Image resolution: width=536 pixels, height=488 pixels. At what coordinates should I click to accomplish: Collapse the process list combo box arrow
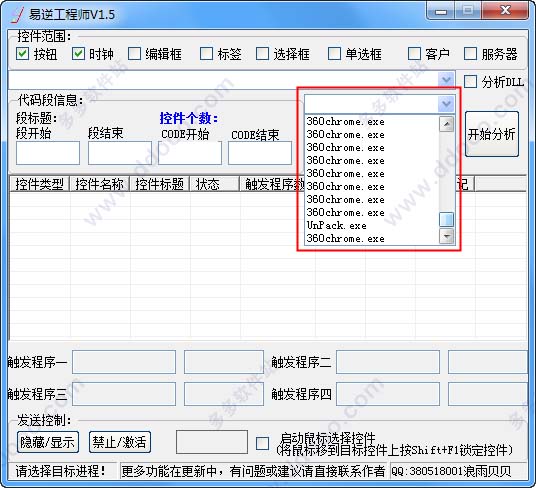[x=446, y=104]
